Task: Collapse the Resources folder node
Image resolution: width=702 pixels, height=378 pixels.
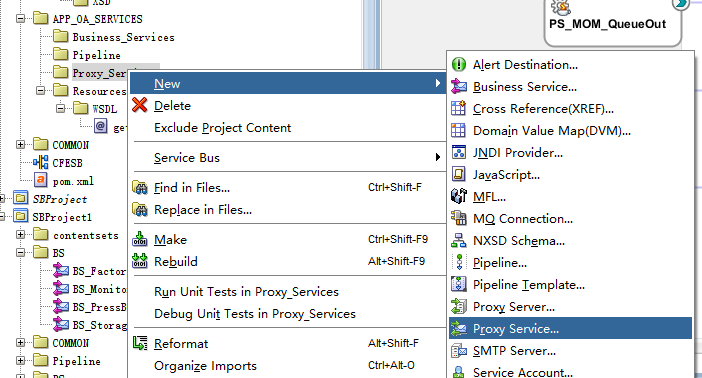Action: pyautogui.click(x=41, y=90)
